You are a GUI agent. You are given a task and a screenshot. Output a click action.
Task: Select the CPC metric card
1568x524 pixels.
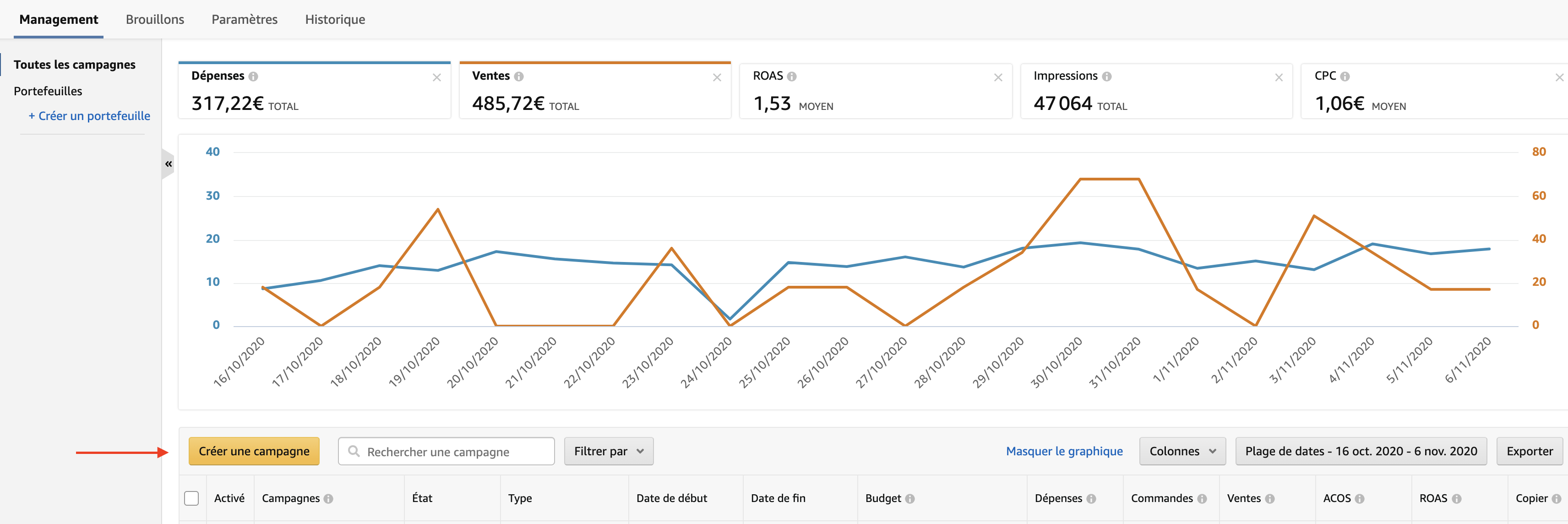(x=1434, y=90)
